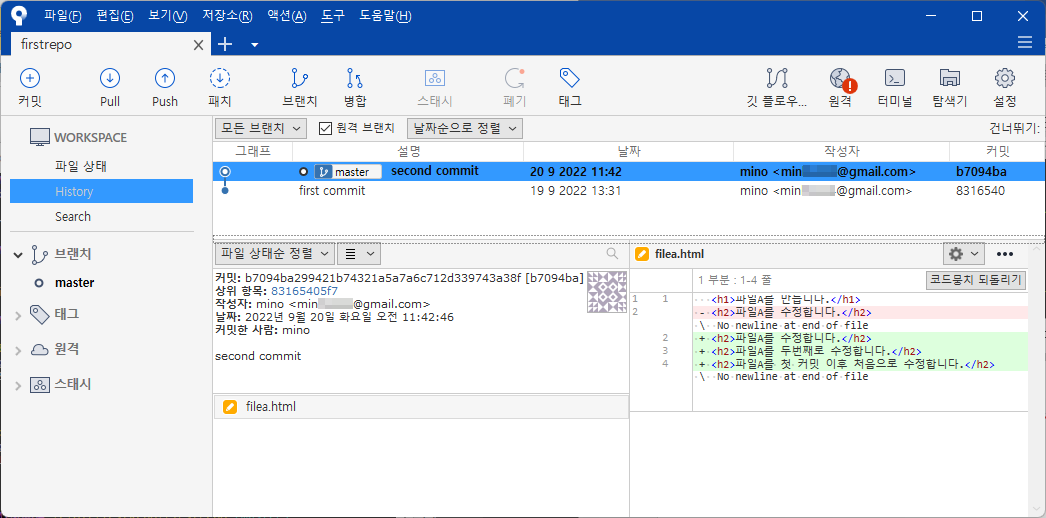Click the WORKSPACE monitor icon in sidebar
The height and width of the screenshot is (518, 1046).
click(40, 137)
